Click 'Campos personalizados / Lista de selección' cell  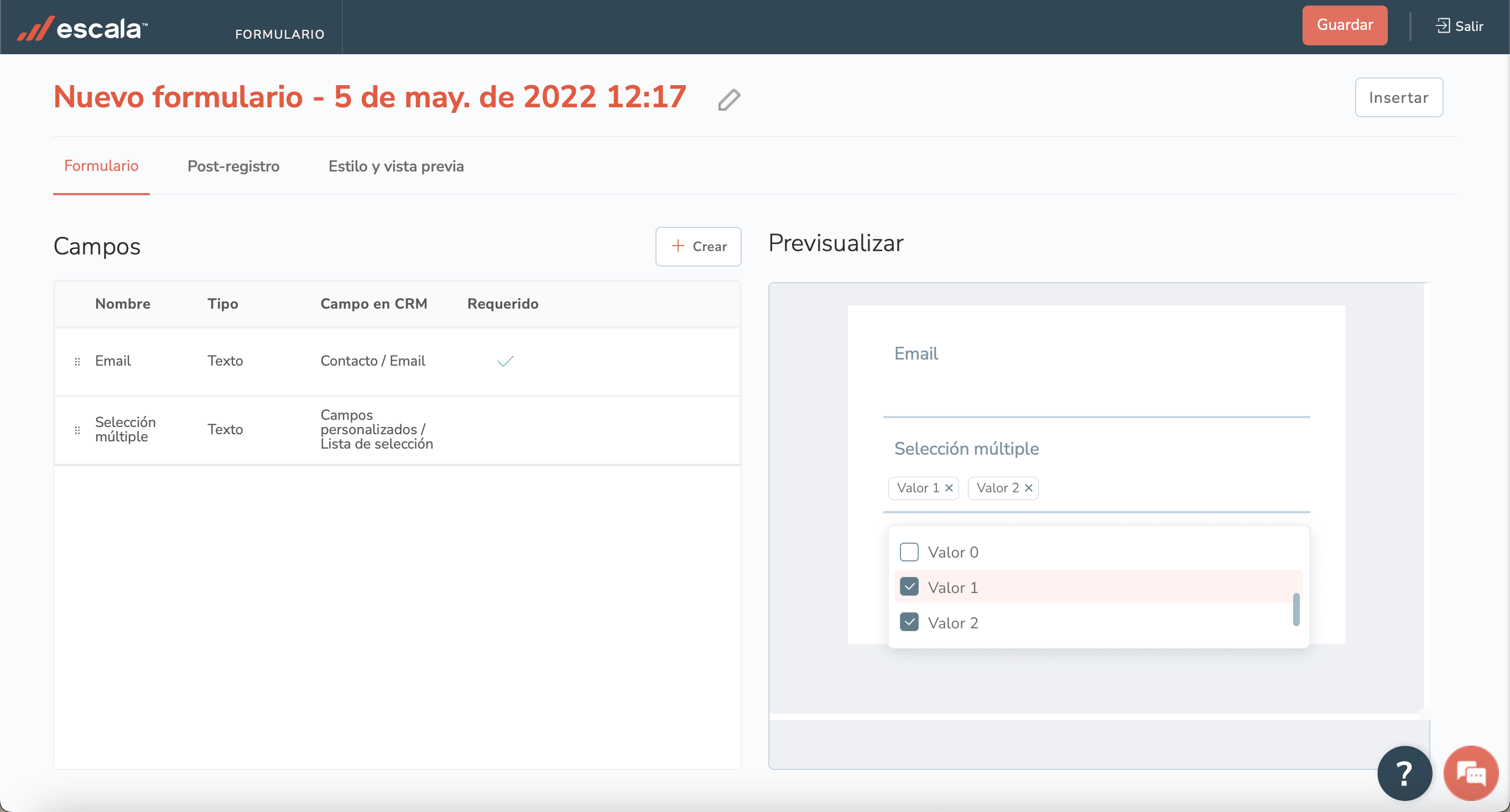pyautogui.click(x=377, y=429)
